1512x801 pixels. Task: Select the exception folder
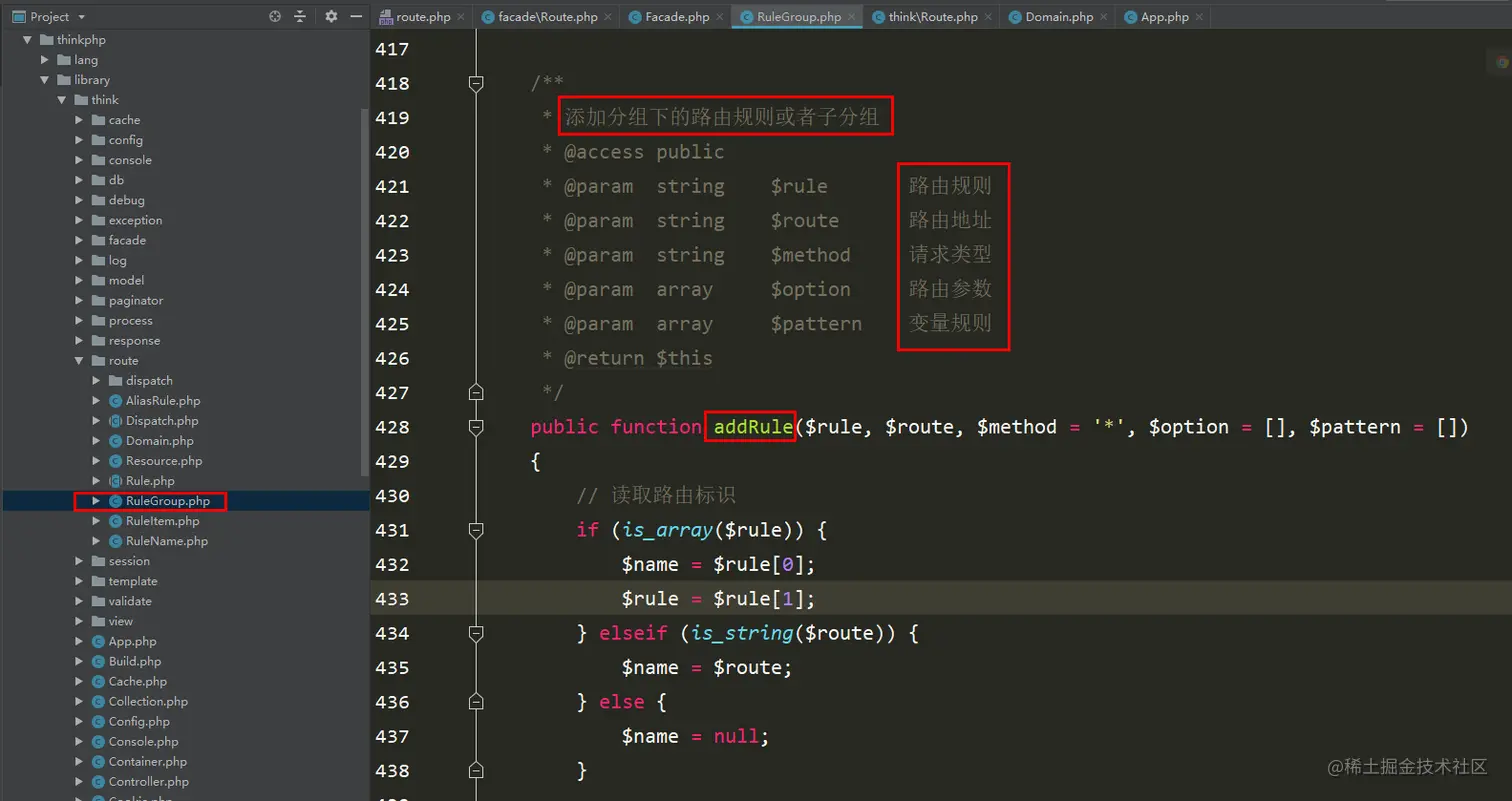point(135,220)
